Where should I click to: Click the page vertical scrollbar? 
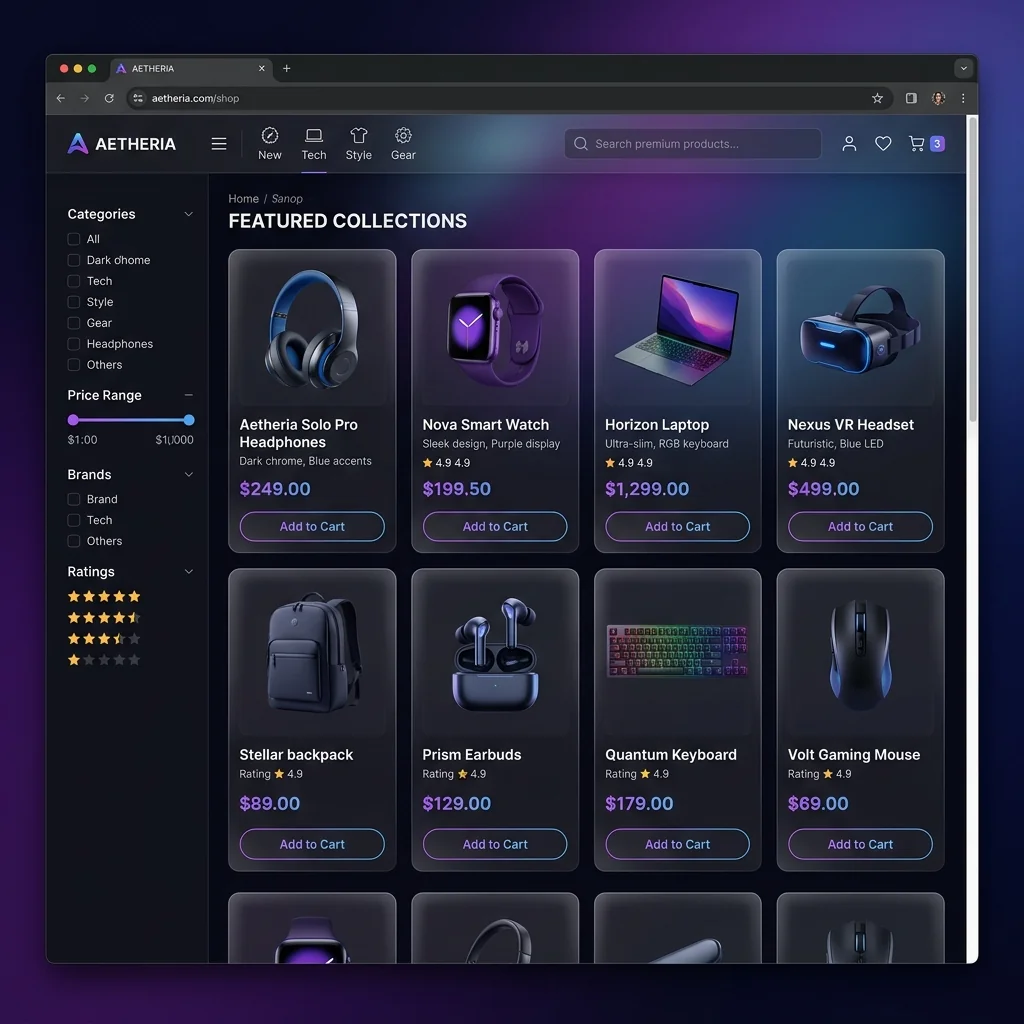[972, 269]
